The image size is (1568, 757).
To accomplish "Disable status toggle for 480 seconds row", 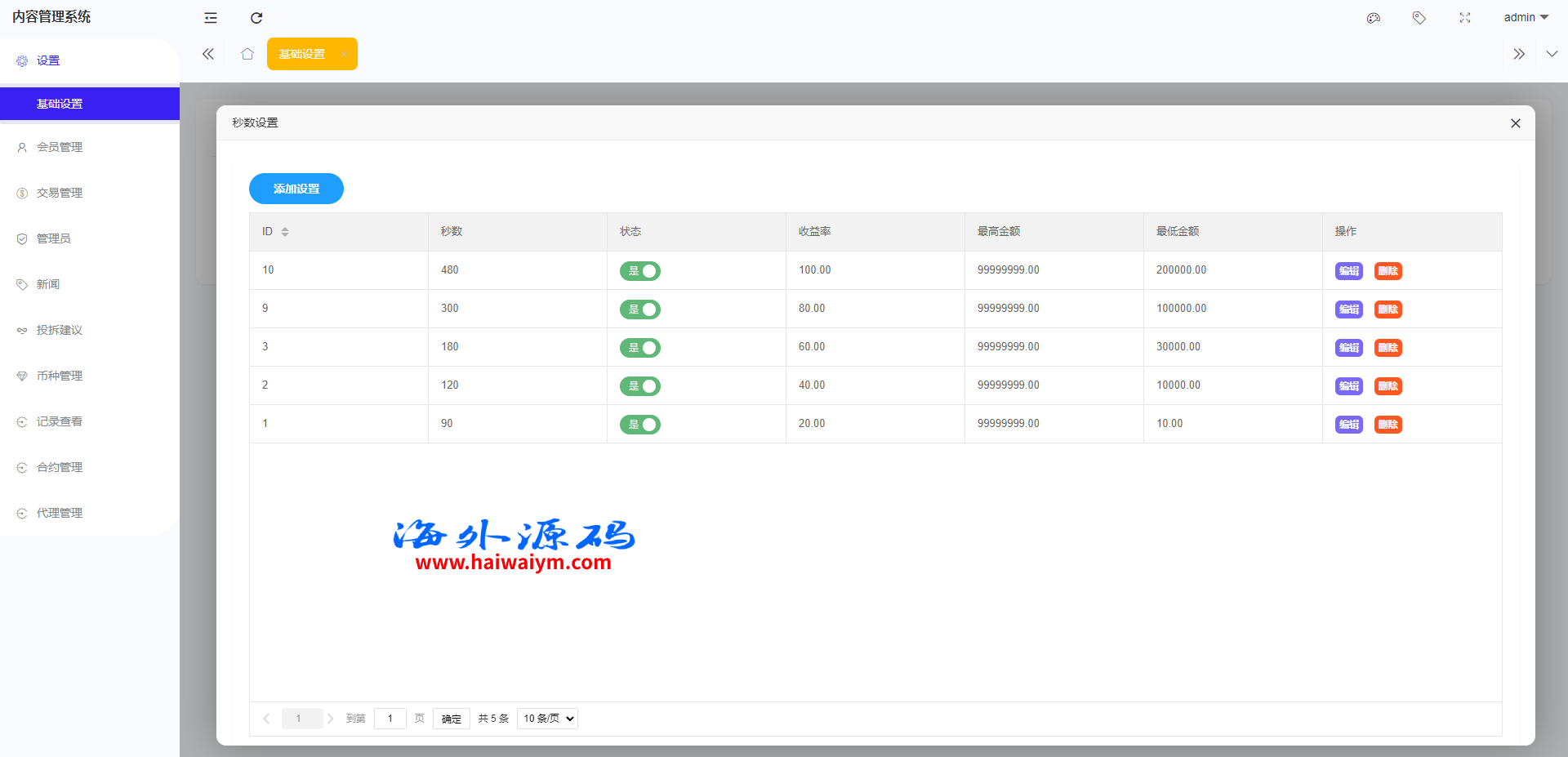I will point(640,271).
